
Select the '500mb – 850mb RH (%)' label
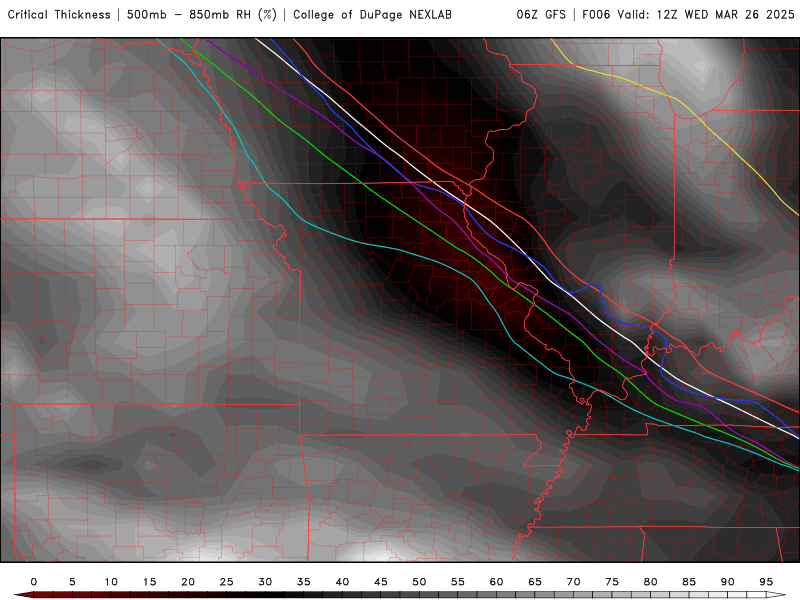click(202, 15)
